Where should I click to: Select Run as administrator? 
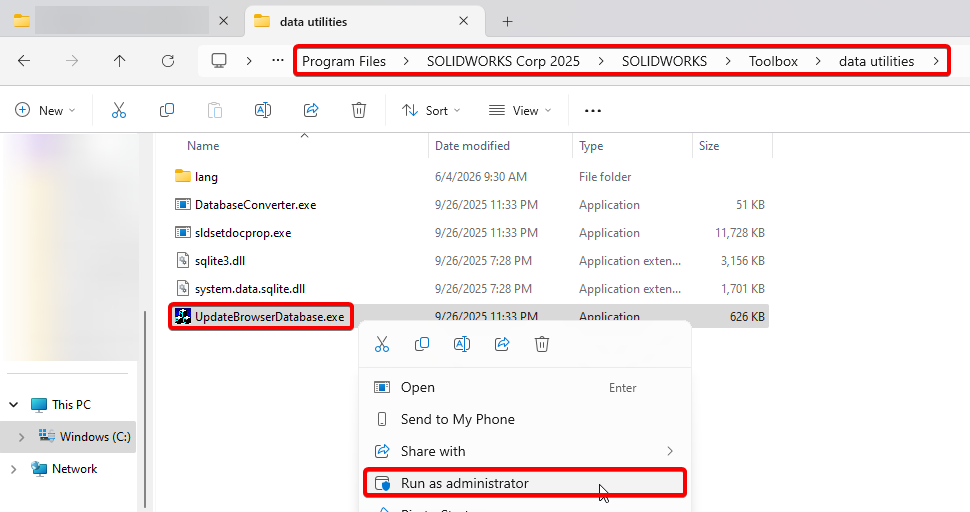525,483
